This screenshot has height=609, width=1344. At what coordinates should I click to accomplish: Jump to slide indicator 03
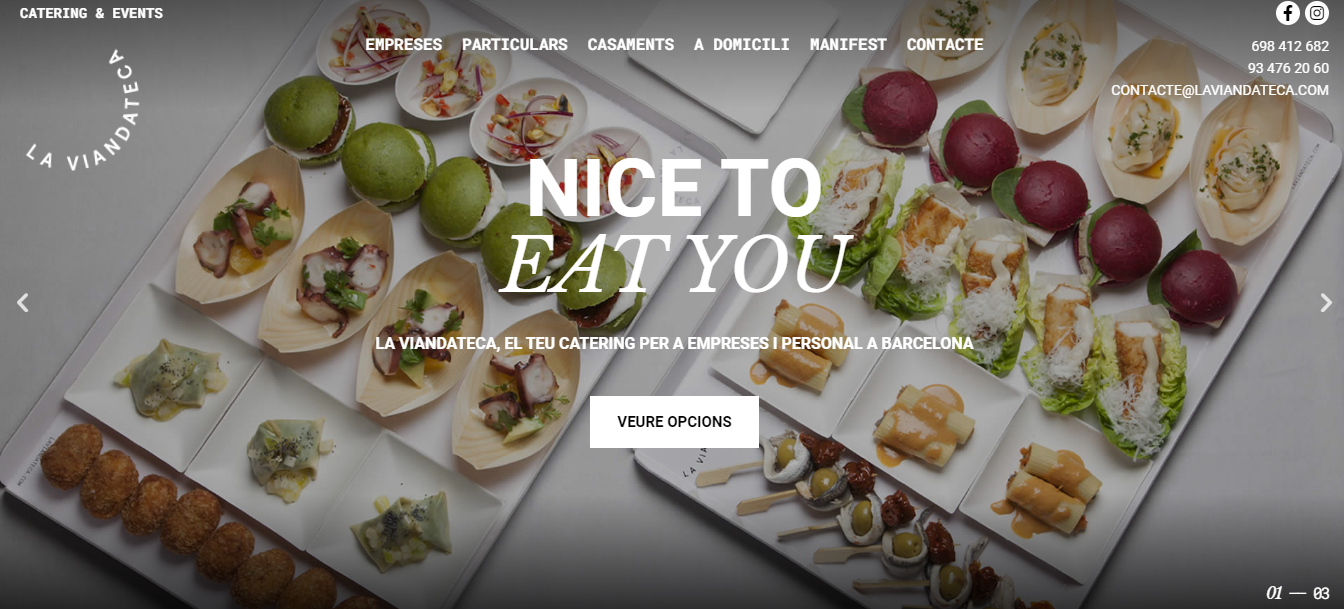click(1321, 593)
